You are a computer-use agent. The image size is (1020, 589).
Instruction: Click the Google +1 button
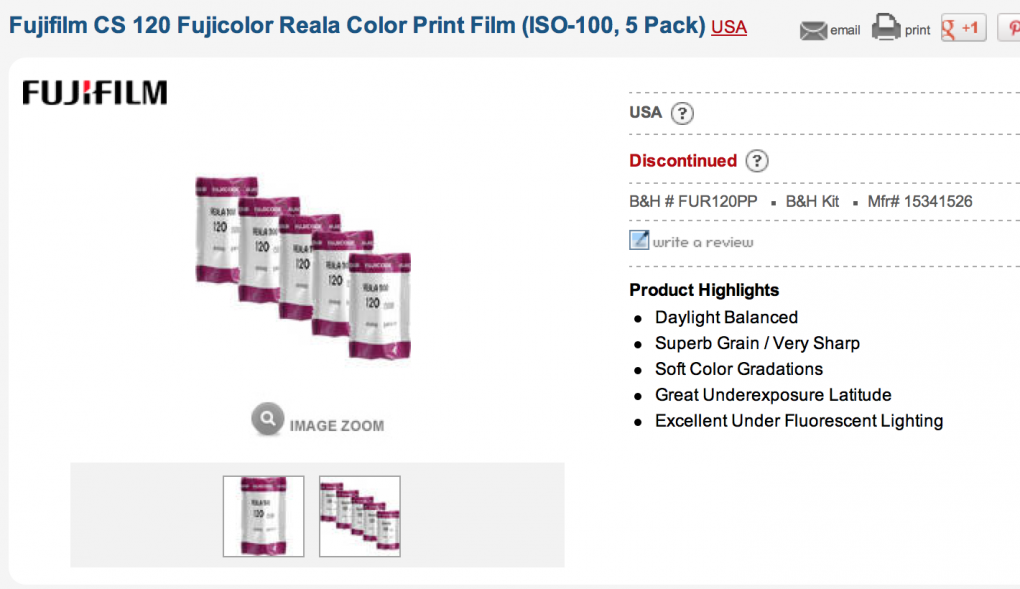pos(963,28)
